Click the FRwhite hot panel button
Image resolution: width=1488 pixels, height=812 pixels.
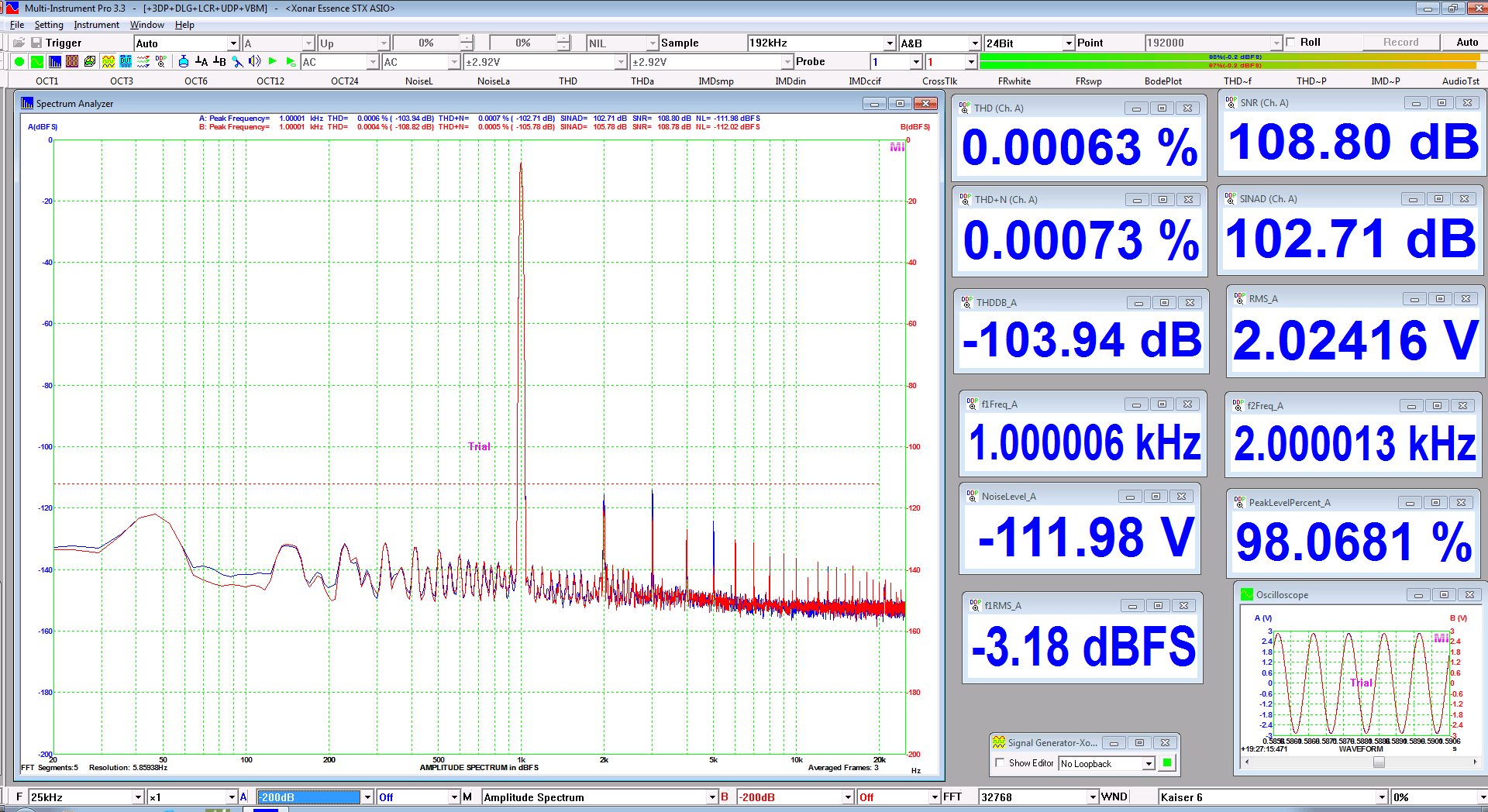tap(1014, 81)
